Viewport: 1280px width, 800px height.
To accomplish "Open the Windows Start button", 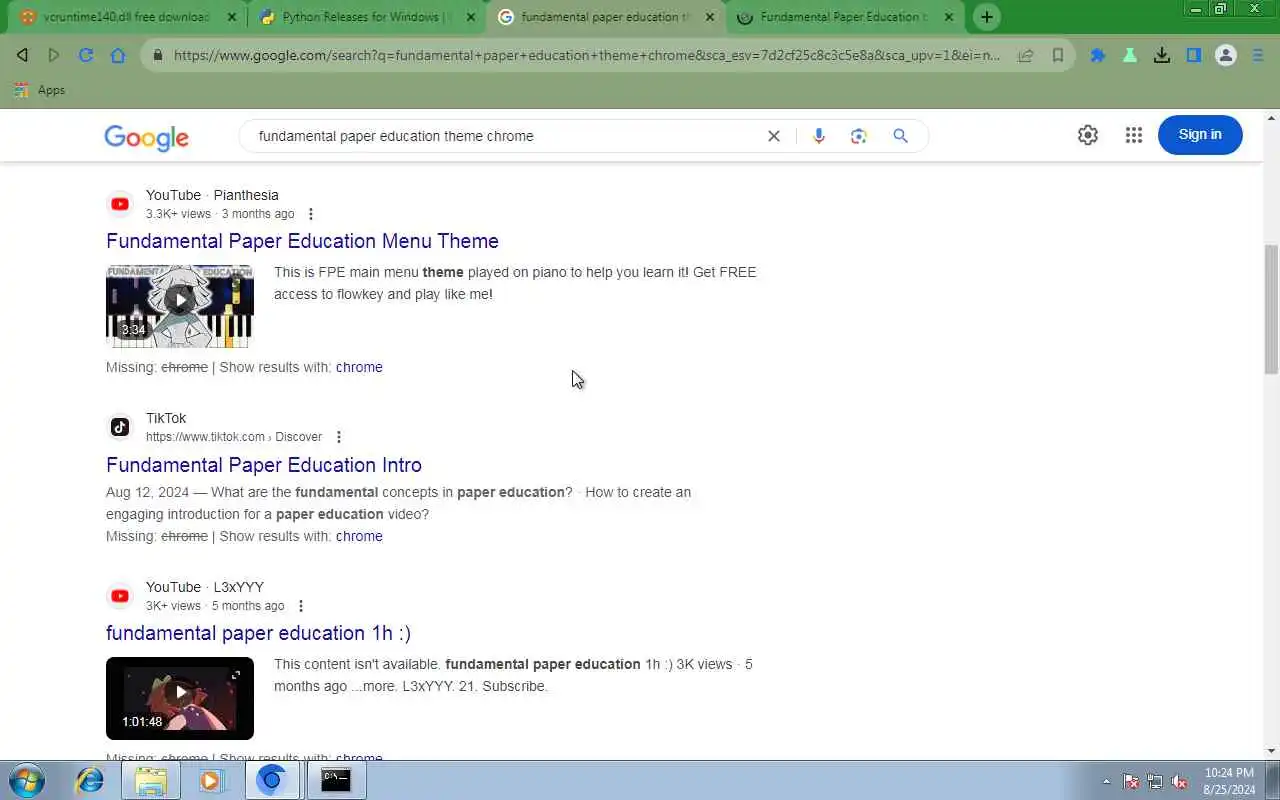I will pyautogui.click(x=27, y=780).
